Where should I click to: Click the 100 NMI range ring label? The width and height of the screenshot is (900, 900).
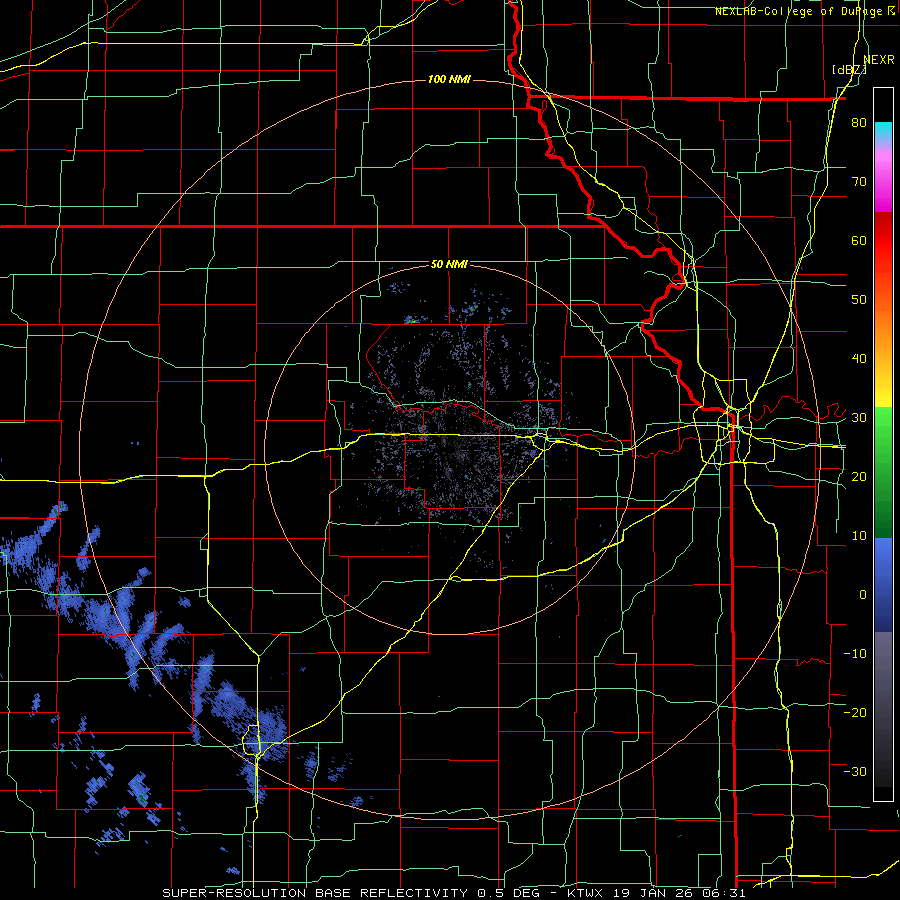[x=449, y=79]
